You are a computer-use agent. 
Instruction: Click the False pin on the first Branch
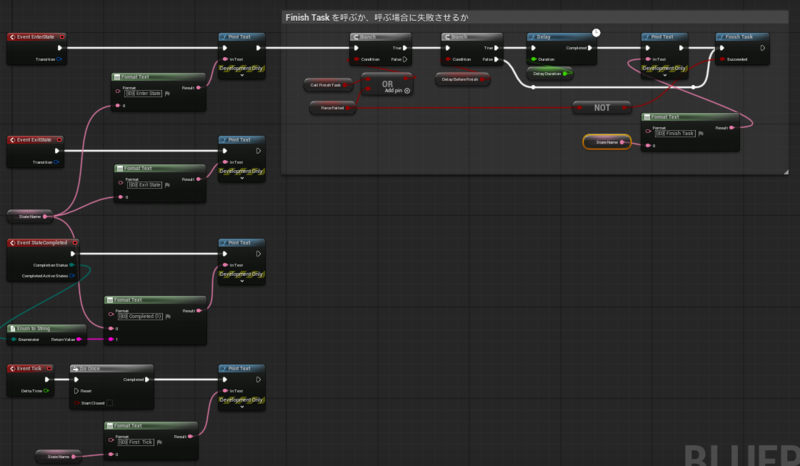[x=405, y=59]
